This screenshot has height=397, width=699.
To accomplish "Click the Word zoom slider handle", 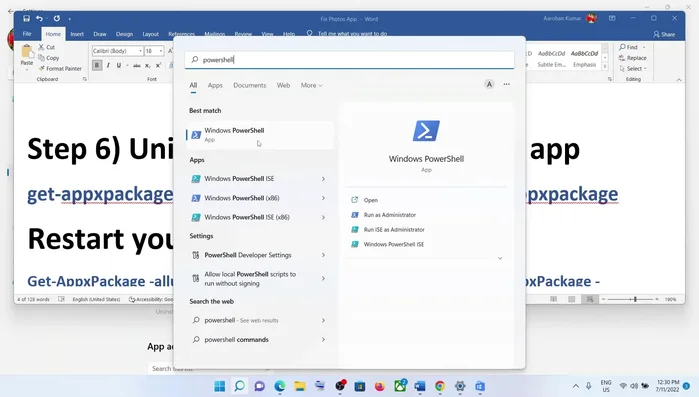I will coord(635,299).
